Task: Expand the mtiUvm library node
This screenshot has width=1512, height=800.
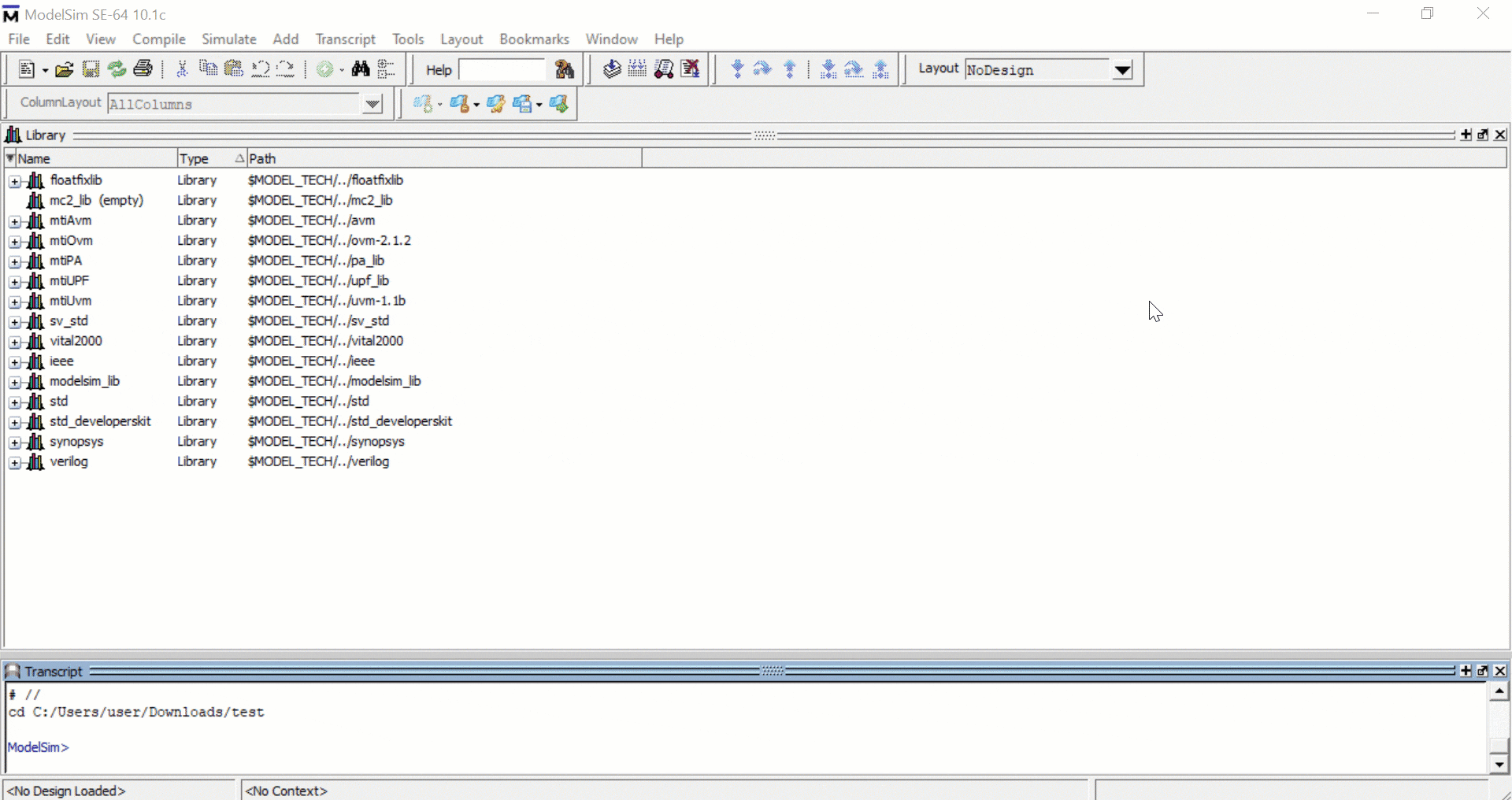Action: coord(15,302)
